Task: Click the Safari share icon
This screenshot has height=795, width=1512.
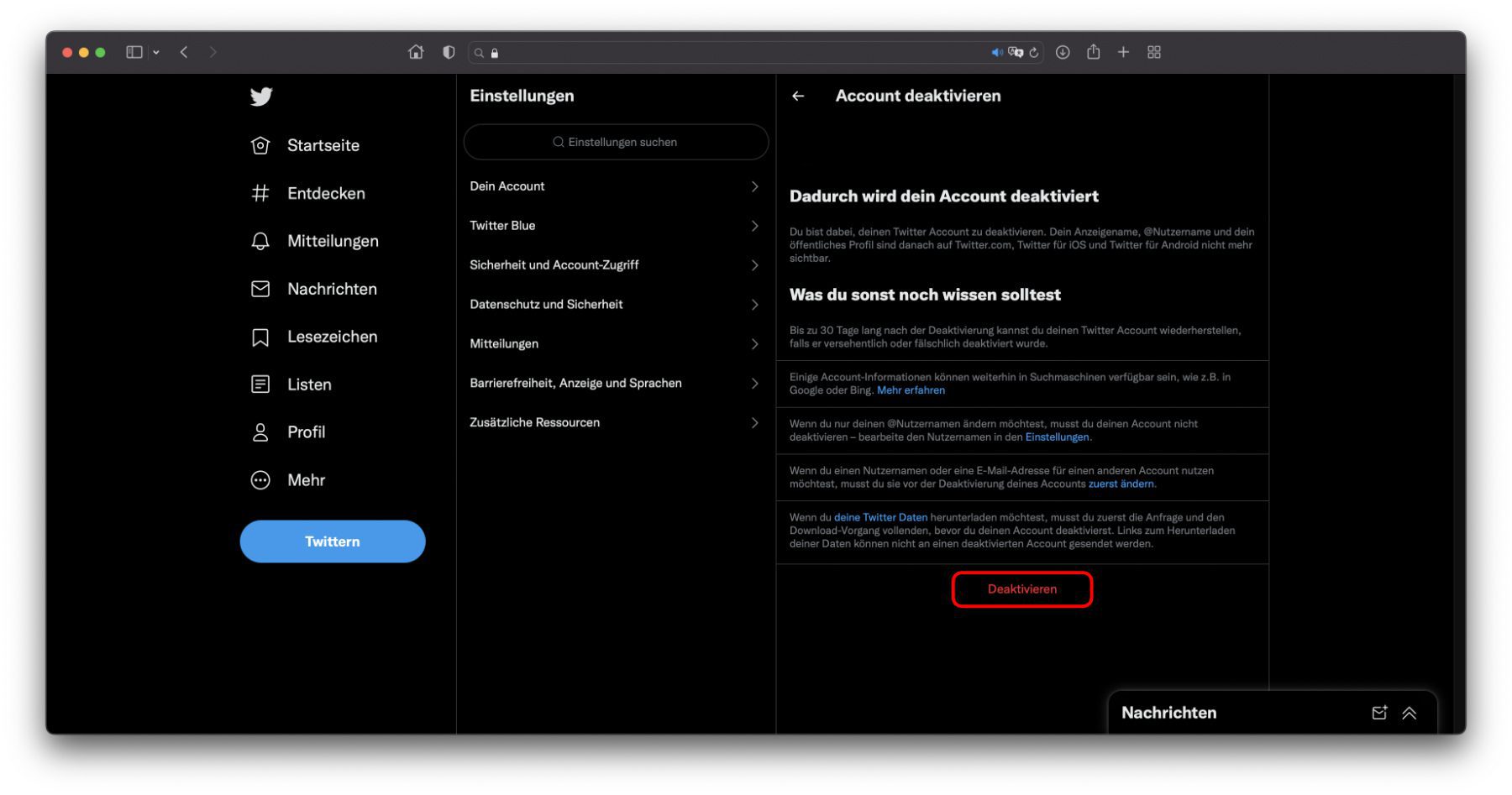Action: tap(1093, 52)
